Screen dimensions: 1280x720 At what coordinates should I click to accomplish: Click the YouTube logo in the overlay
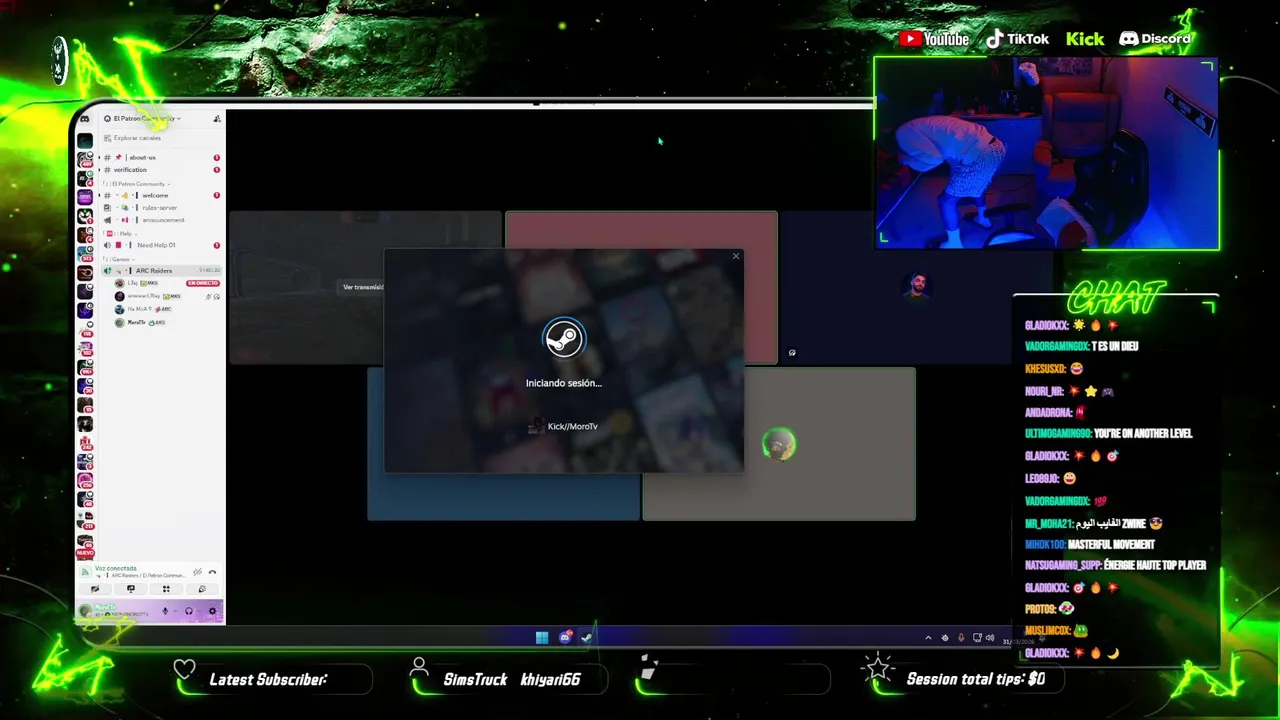click(934, 39)
